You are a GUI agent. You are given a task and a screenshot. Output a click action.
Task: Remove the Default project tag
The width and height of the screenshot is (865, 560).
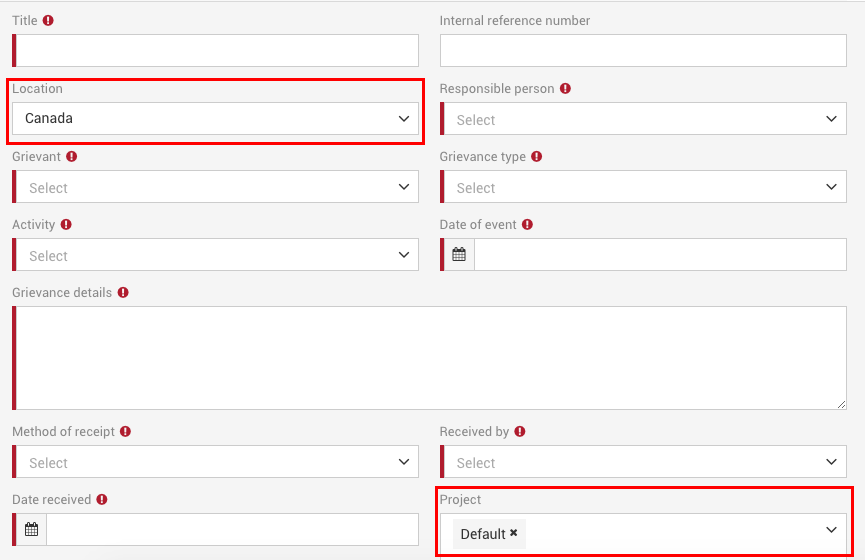click(514, 533)
